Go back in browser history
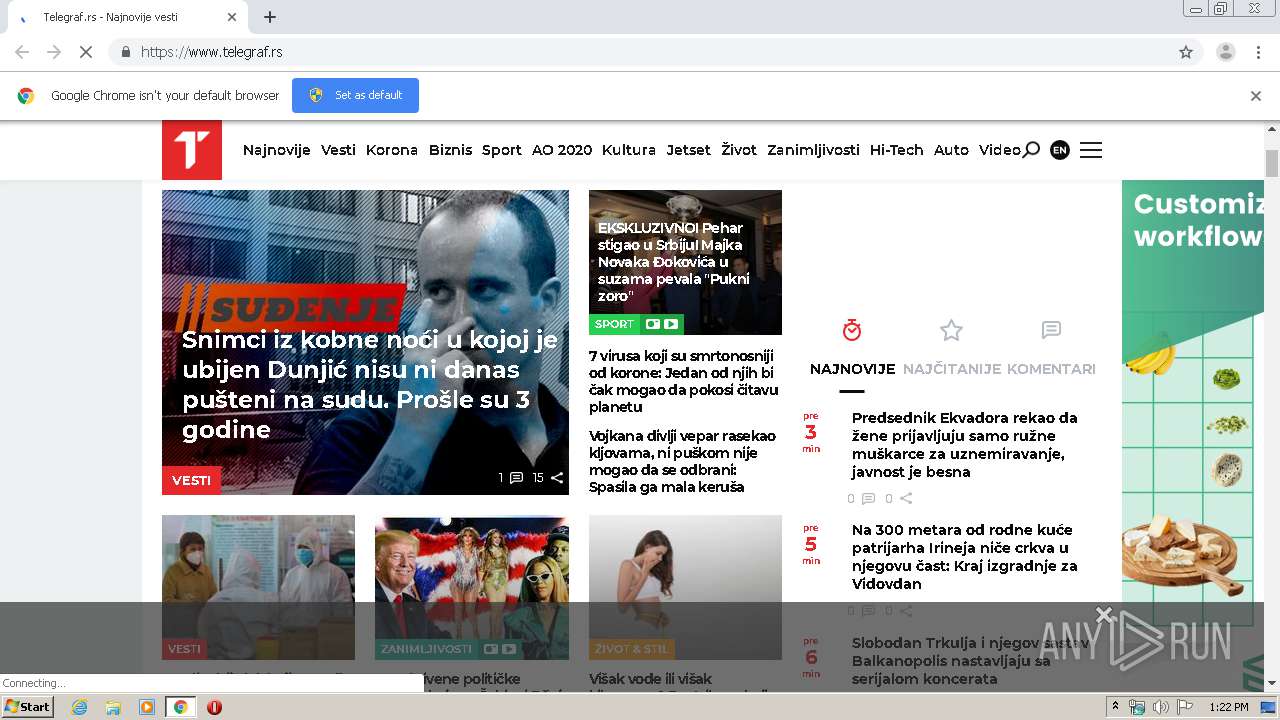1280x720 pixels. coord(22,52)
